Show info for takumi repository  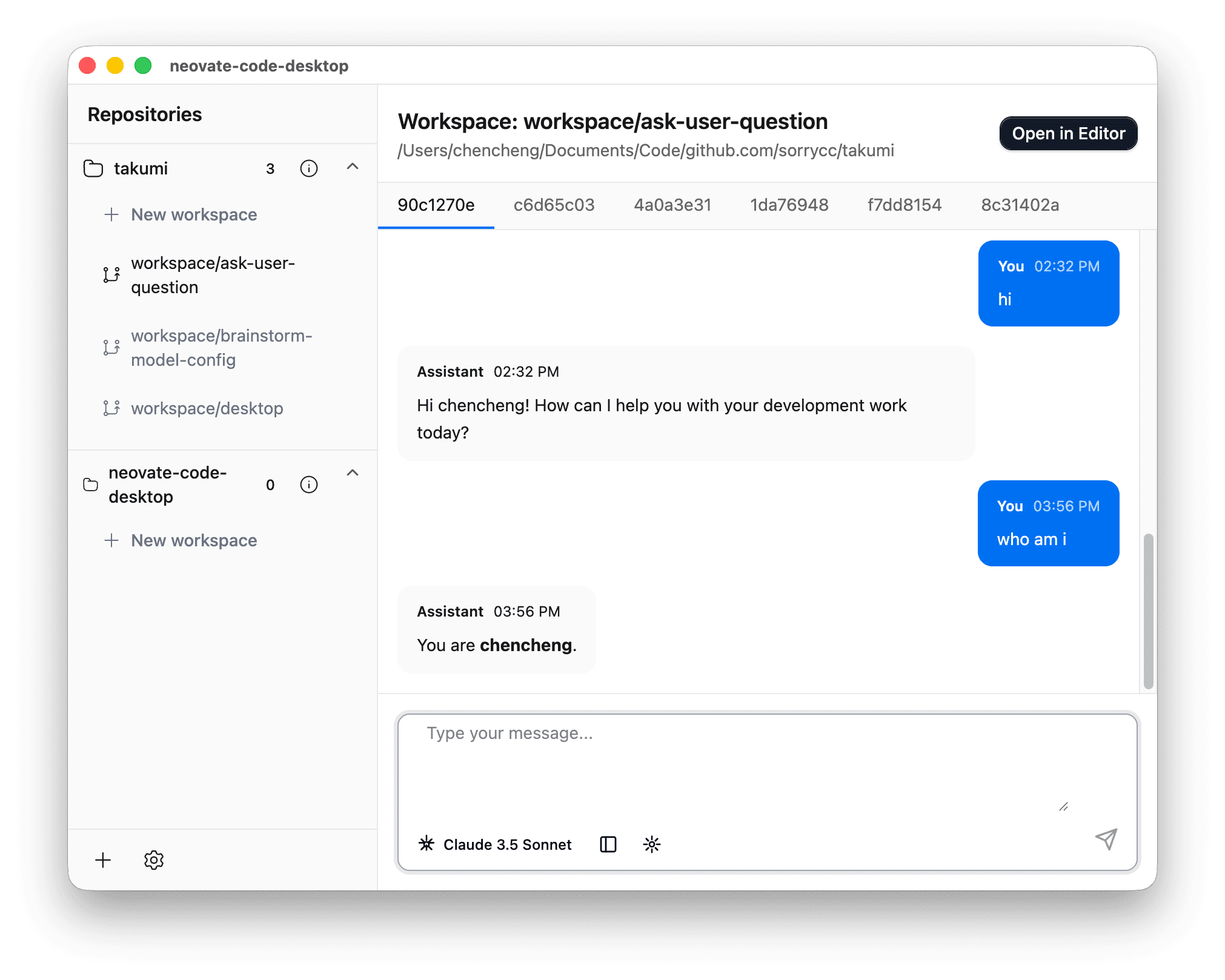pyautogui.click(x=309, y=168)
